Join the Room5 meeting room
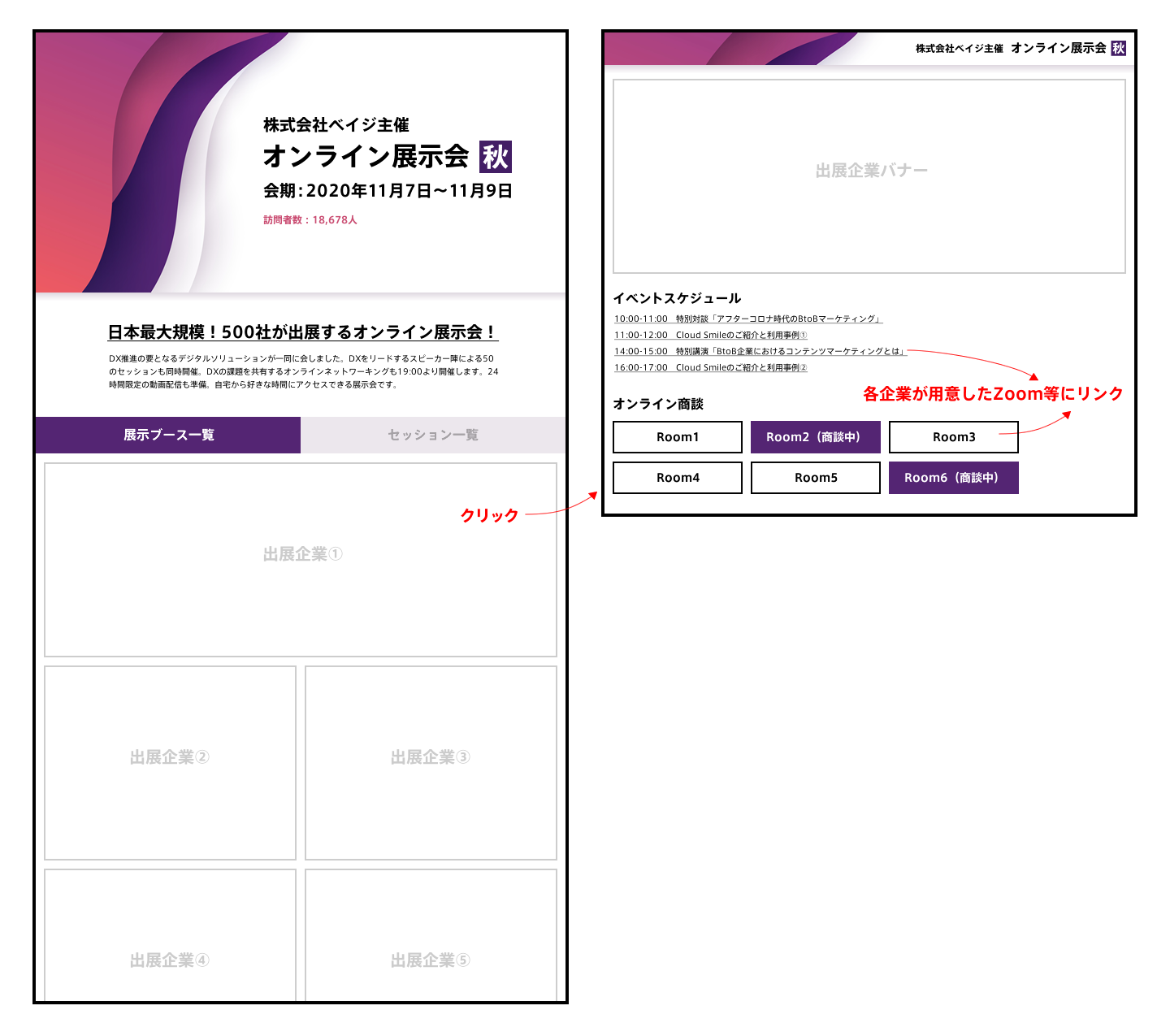 pos(816,478)
